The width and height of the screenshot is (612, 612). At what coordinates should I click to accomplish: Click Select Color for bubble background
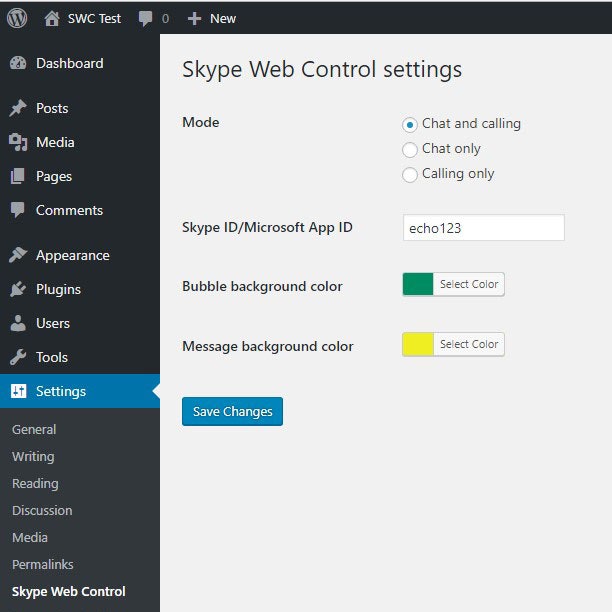tap(469, 284)
